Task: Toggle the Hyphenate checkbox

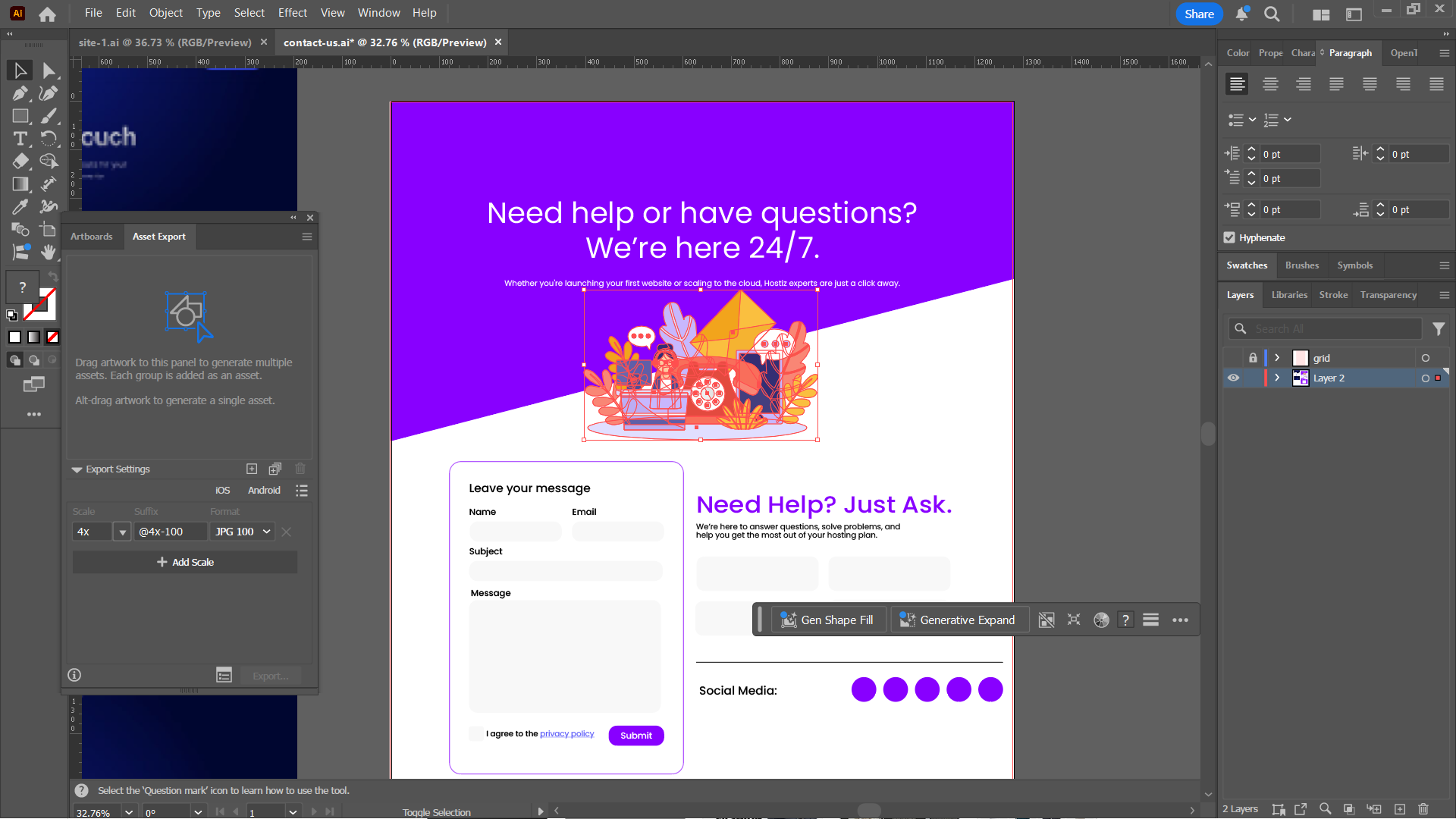Action: tap(1229, 238)
